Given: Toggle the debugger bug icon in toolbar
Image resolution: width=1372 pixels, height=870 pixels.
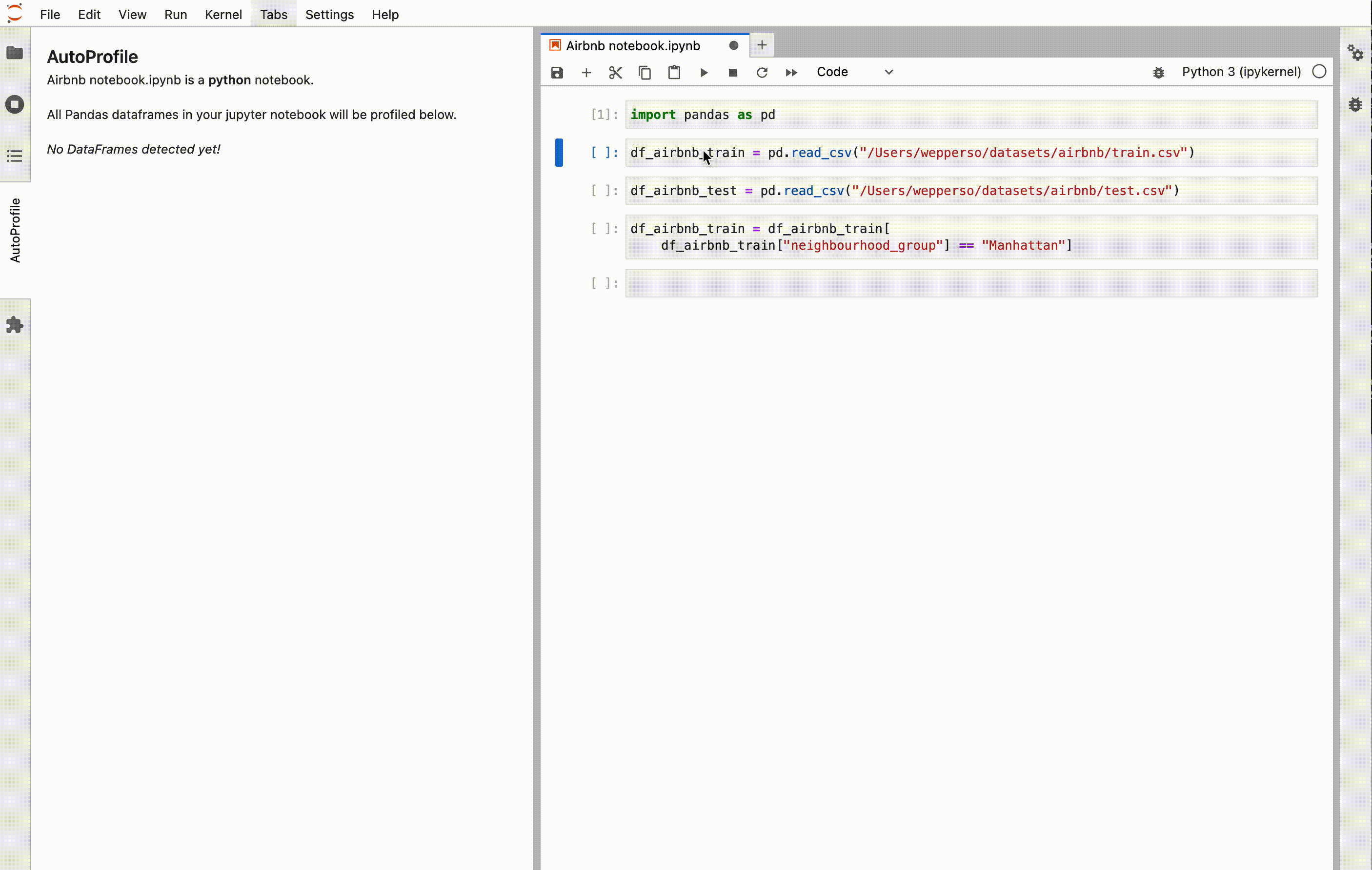Looking at the screenshot, I should 1158,72.
